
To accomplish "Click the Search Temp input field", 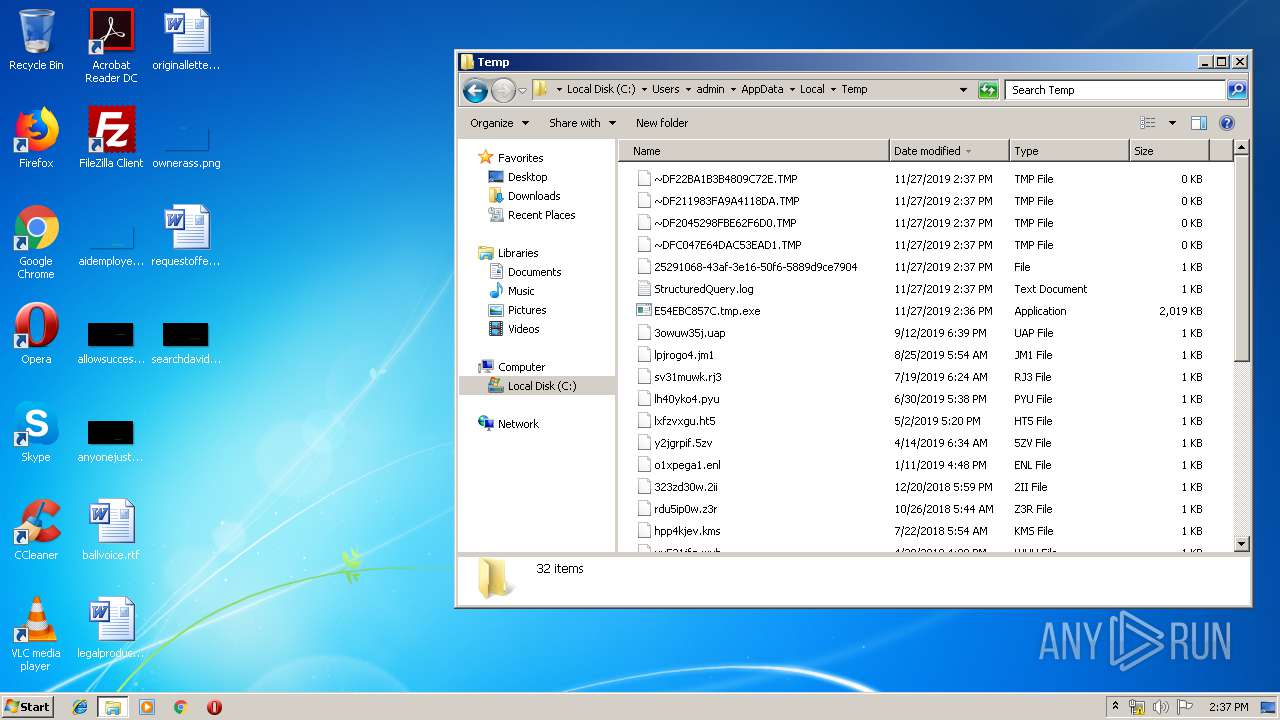I will (x=1116, y=90).
